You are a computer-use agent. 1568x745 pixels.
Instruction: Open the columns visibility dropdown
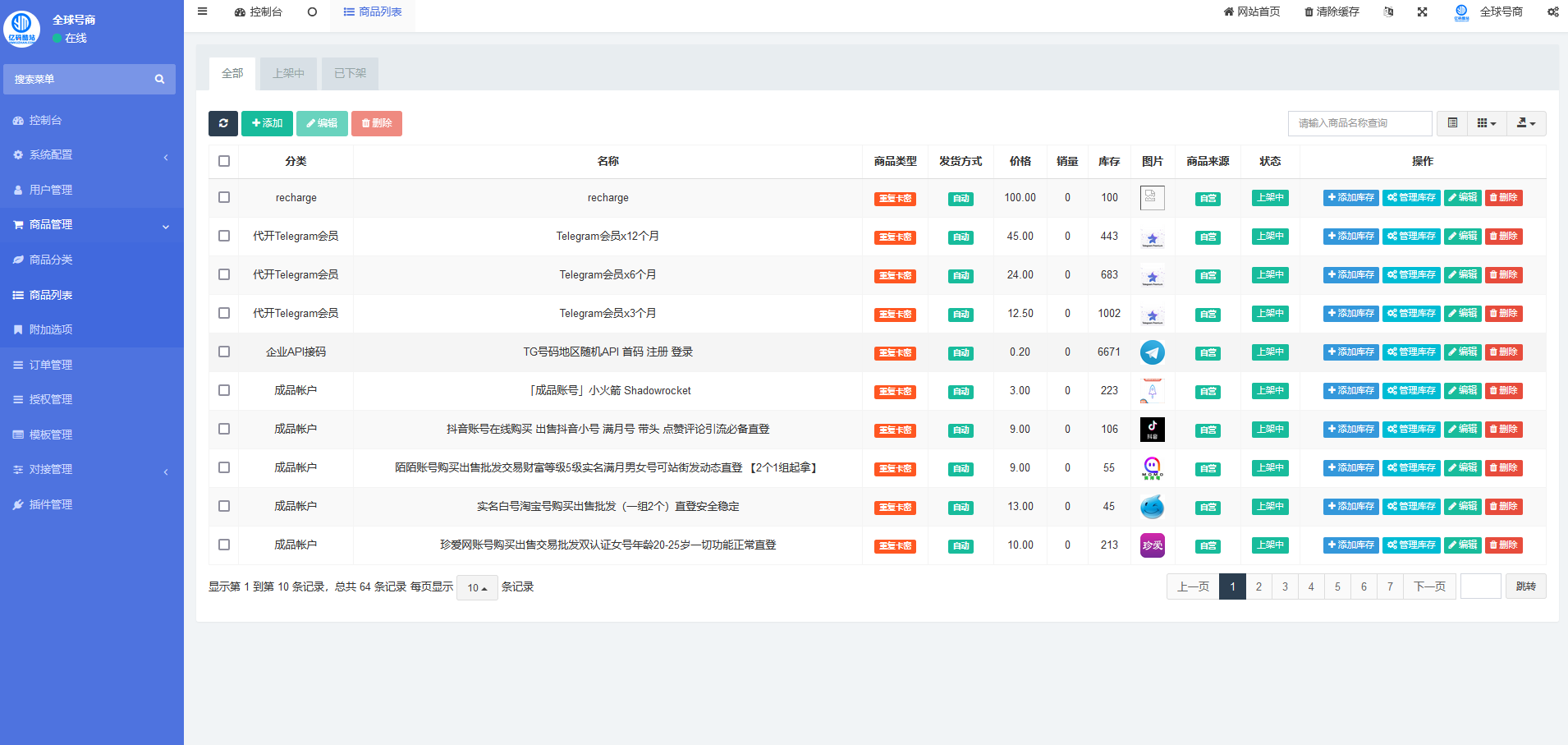point(1486,123)
